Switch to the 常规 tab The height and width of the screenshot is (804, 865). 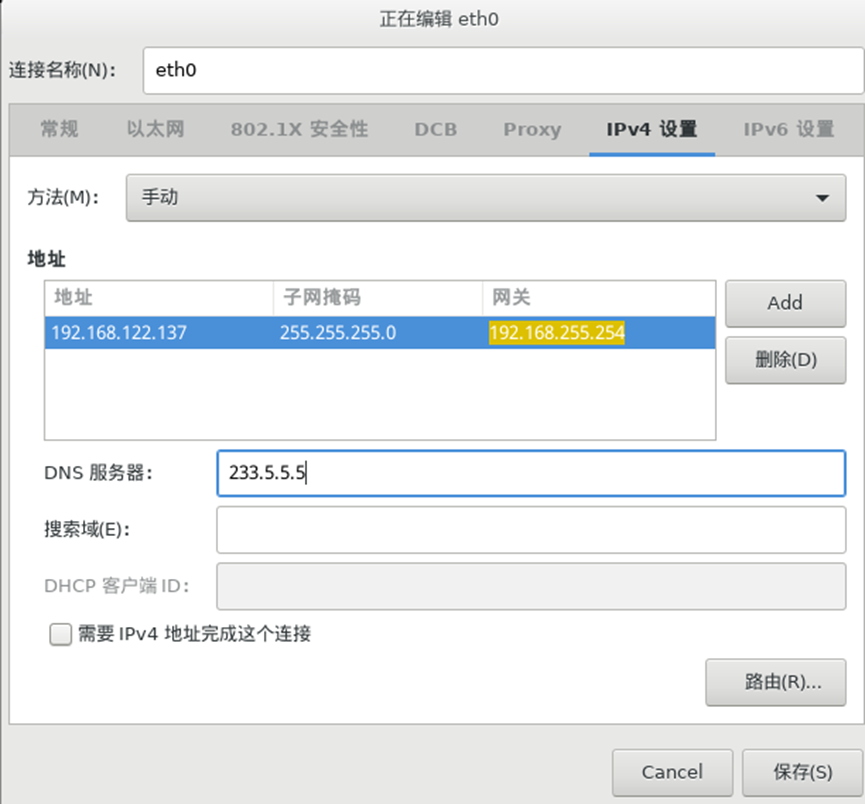click(59, 129)
